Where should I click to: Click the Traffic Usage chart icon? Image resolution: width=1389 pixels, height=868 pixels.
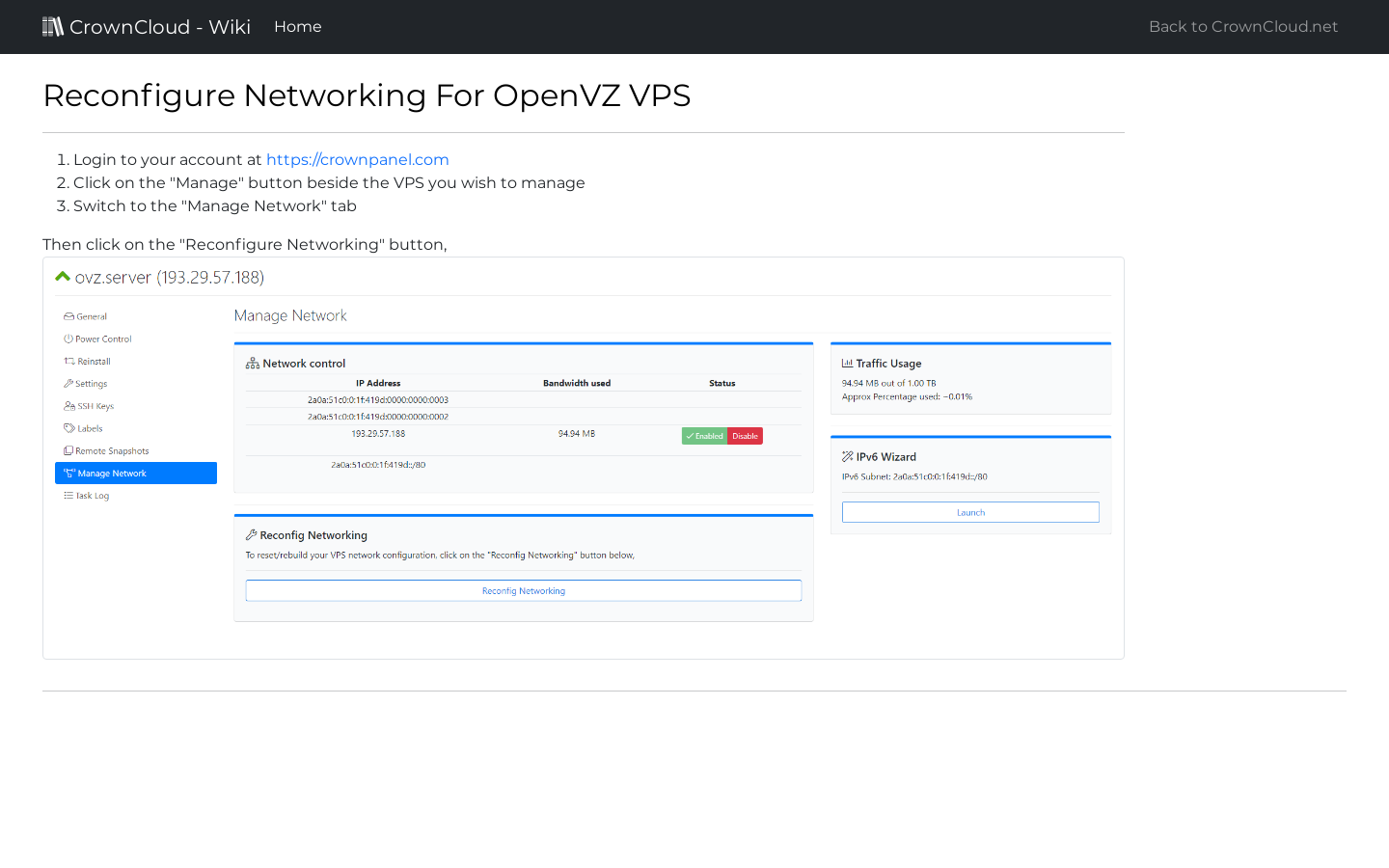click(x=847, y=364)
